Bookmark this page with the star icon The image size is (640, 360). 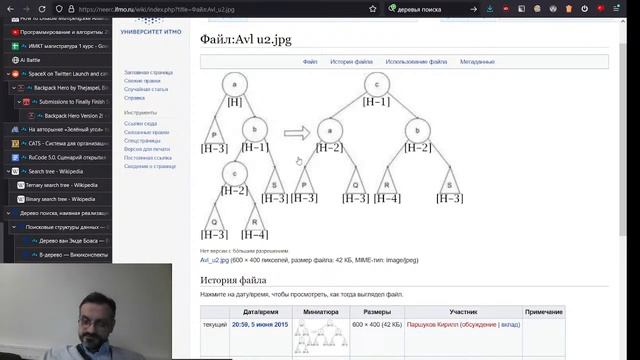(372, 9)
